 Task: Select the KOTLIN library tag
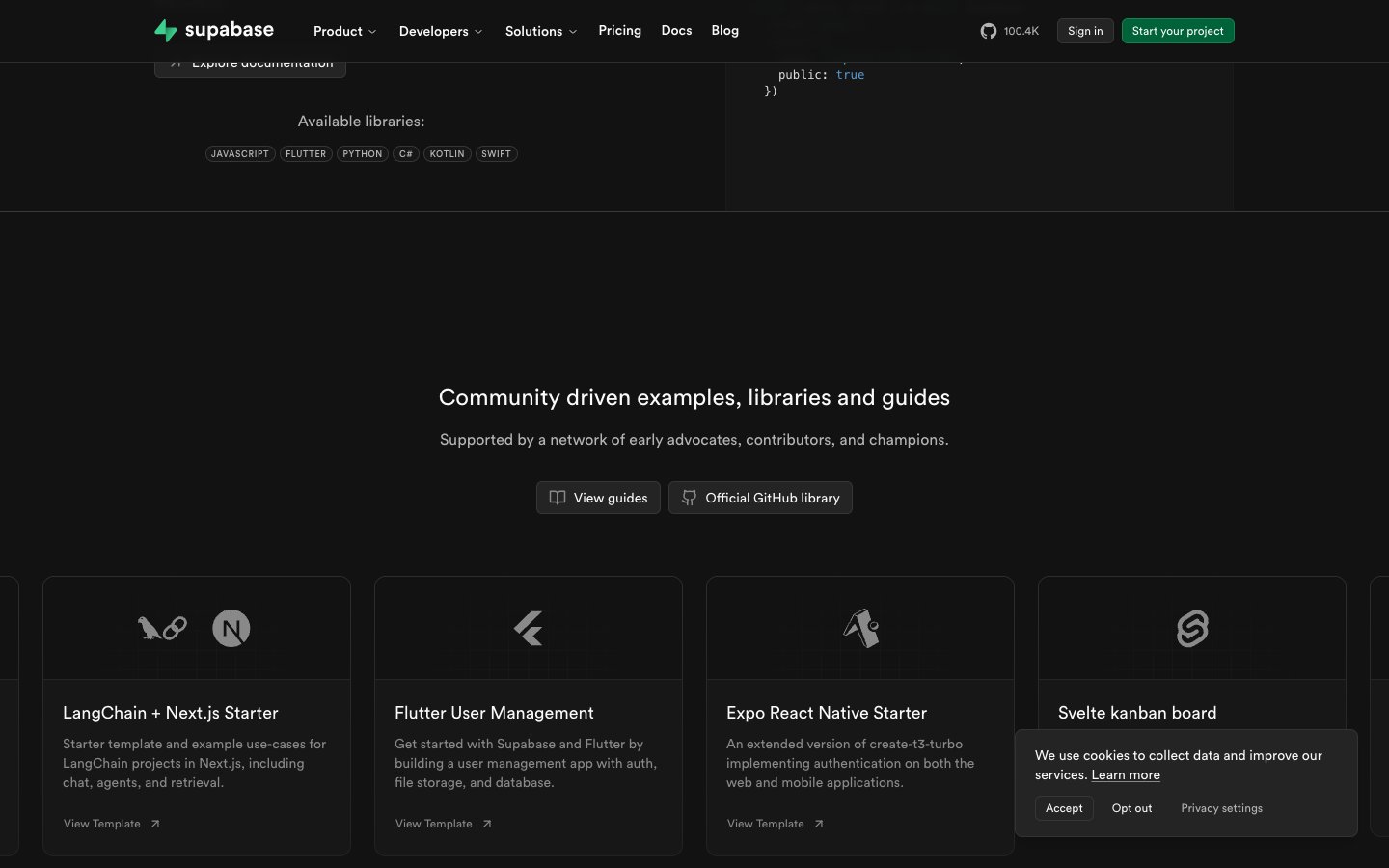point(447,153)
